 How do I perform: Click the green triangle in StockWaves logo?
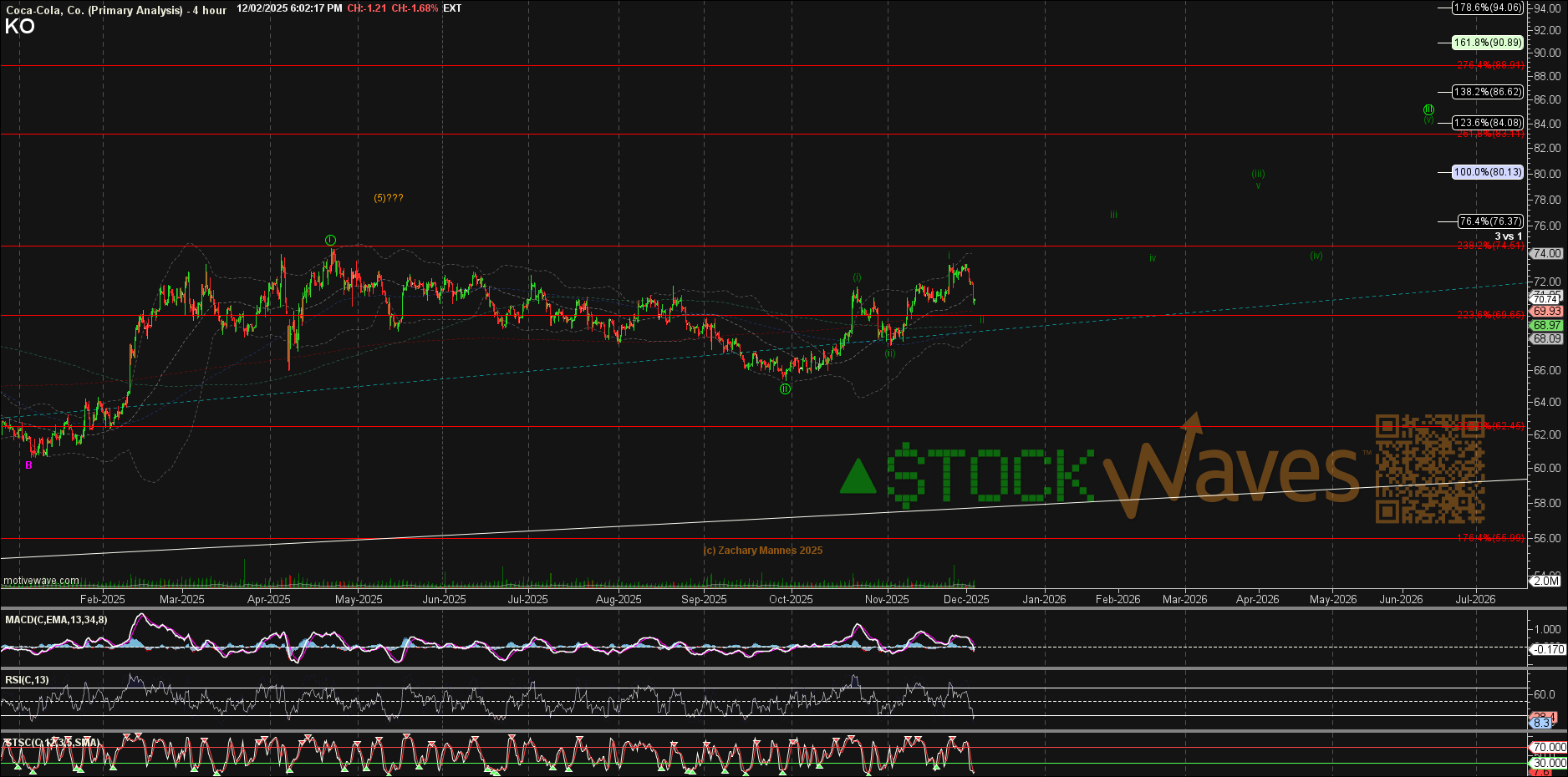click(858, 477)
